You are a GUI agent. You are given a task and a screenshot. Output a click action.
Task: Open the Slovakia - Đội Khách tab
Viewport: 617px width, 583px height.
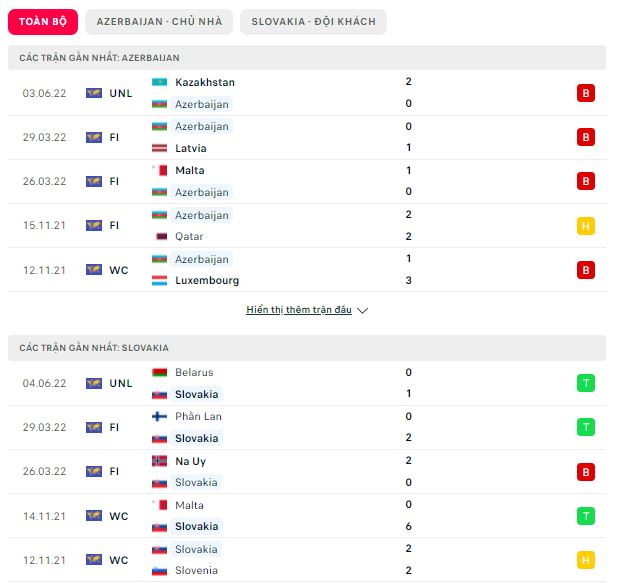point(313,22)
